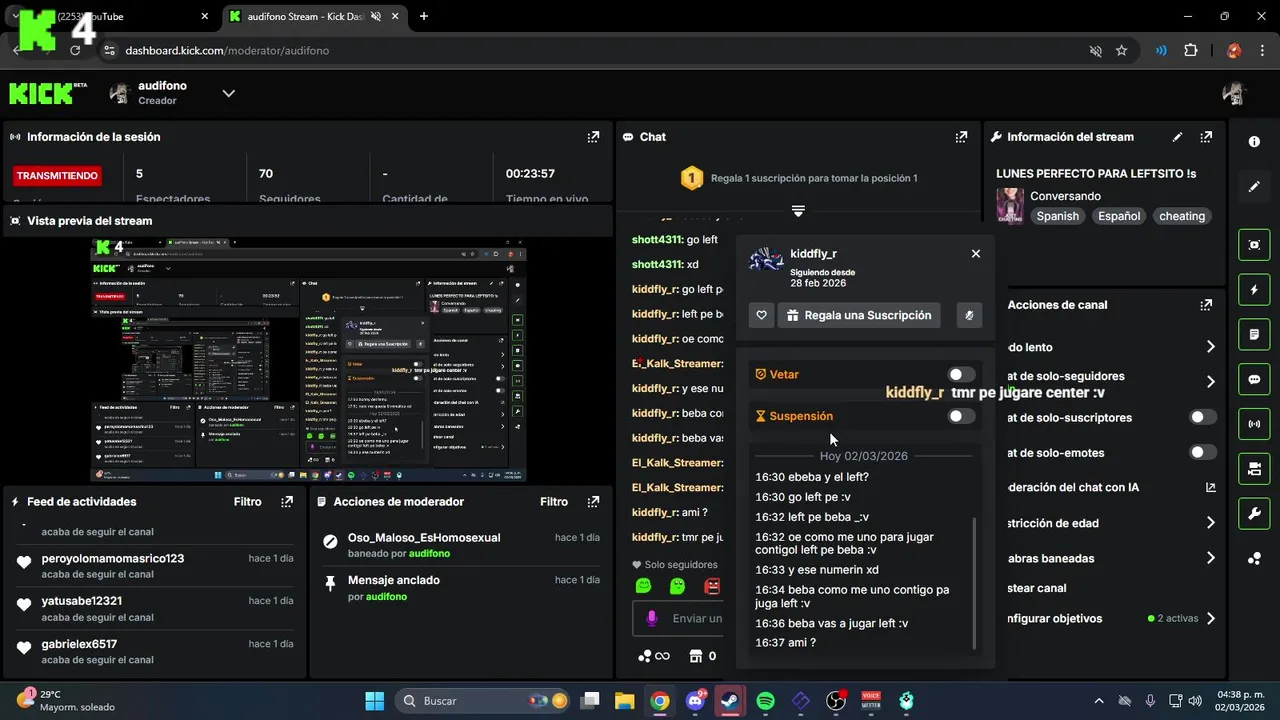Select the audifono Stream Kick Dashboard tab
The image size is (1280, 720).
click(x=314, y=16)
